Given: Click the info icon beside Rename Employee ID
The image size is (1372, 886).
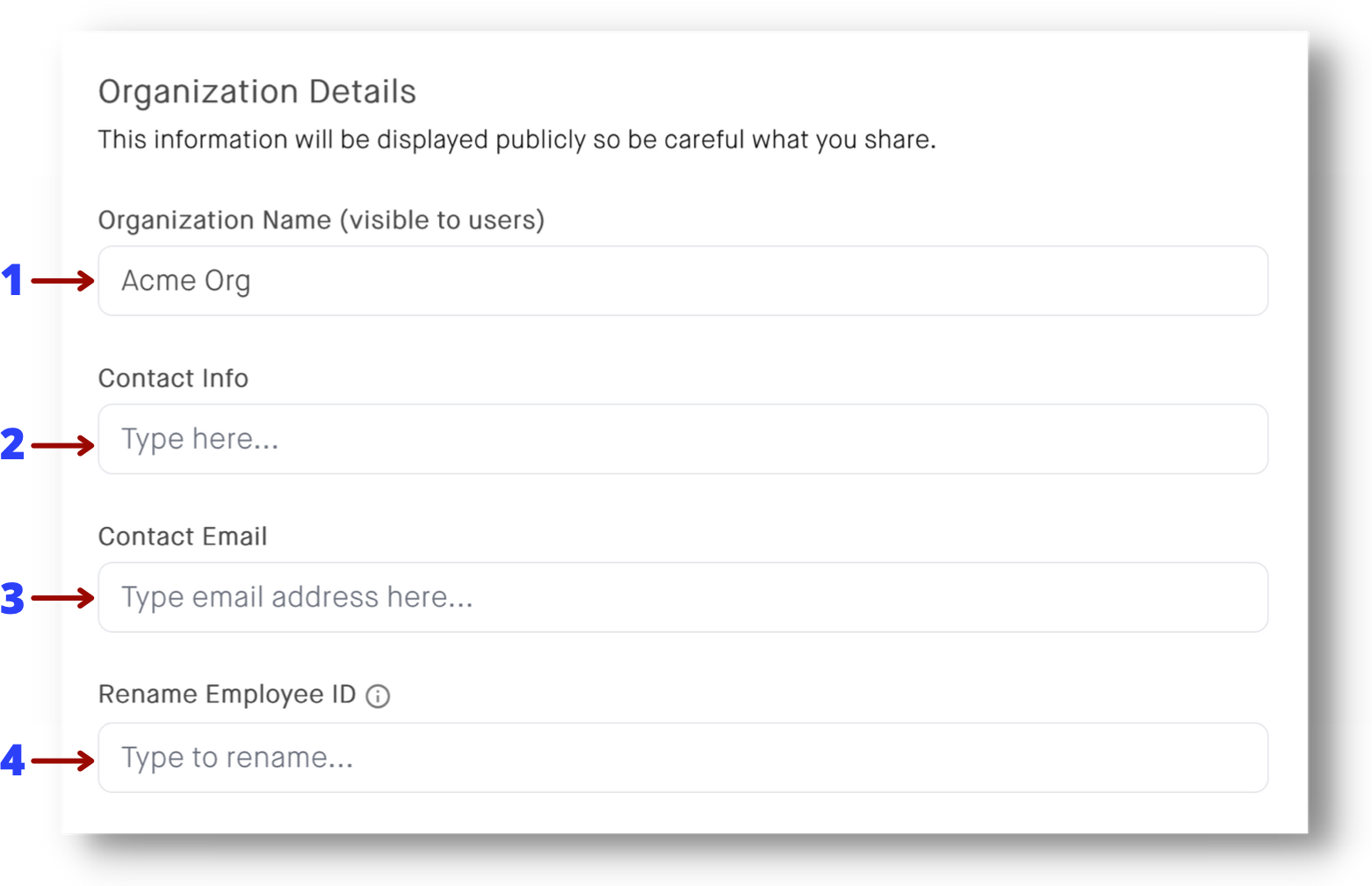Looking at the screenshot, I should click(x=378, y=696).
